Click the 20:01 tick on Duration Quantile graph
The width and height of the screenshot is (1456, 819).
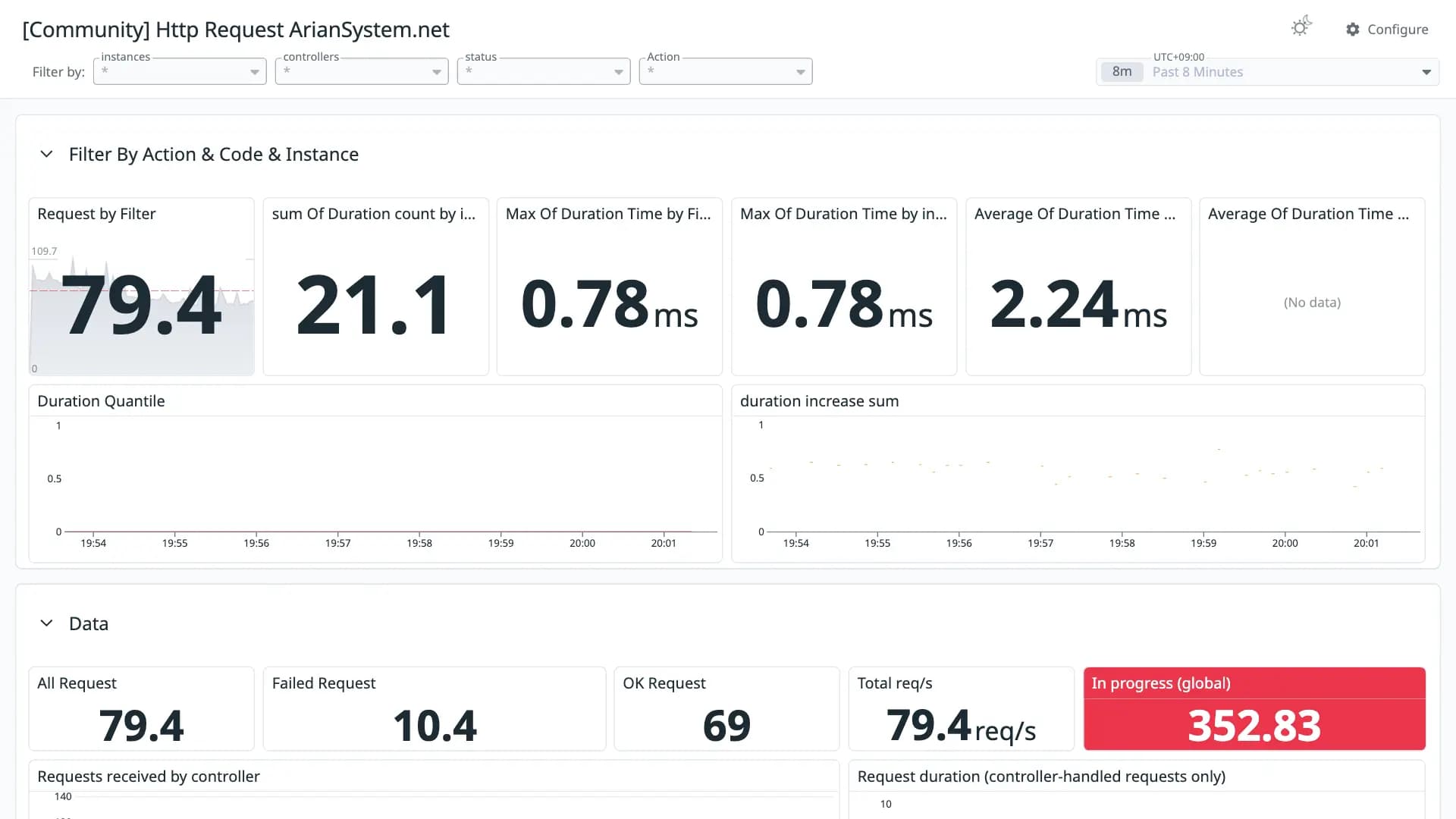pos(664,543)
